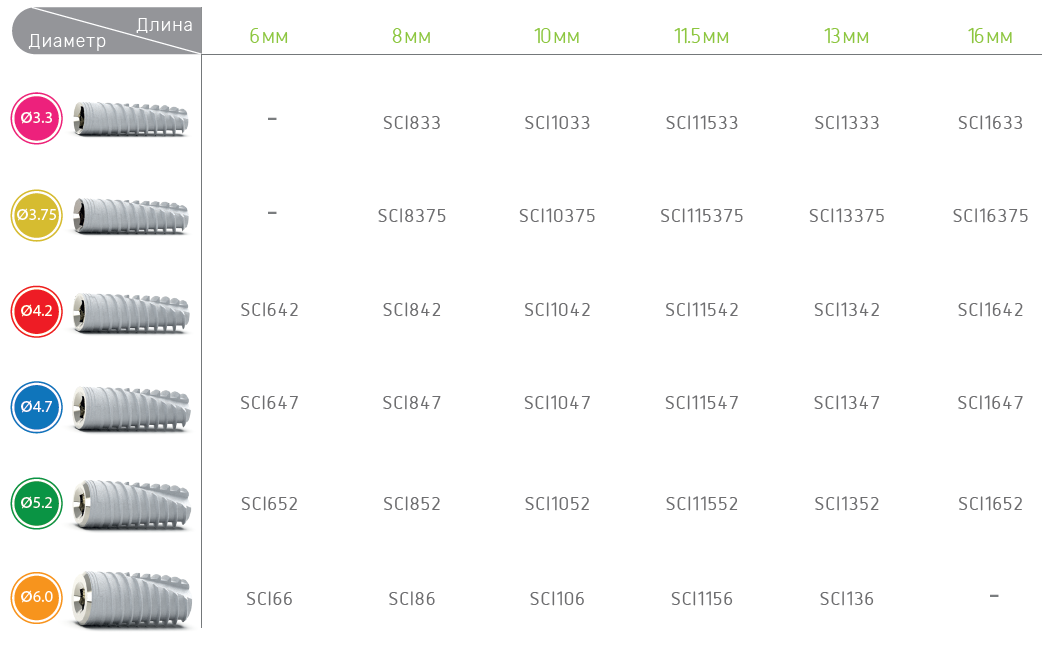
Task: Choose article code SCI1052
Action: (x=557, y=504)
